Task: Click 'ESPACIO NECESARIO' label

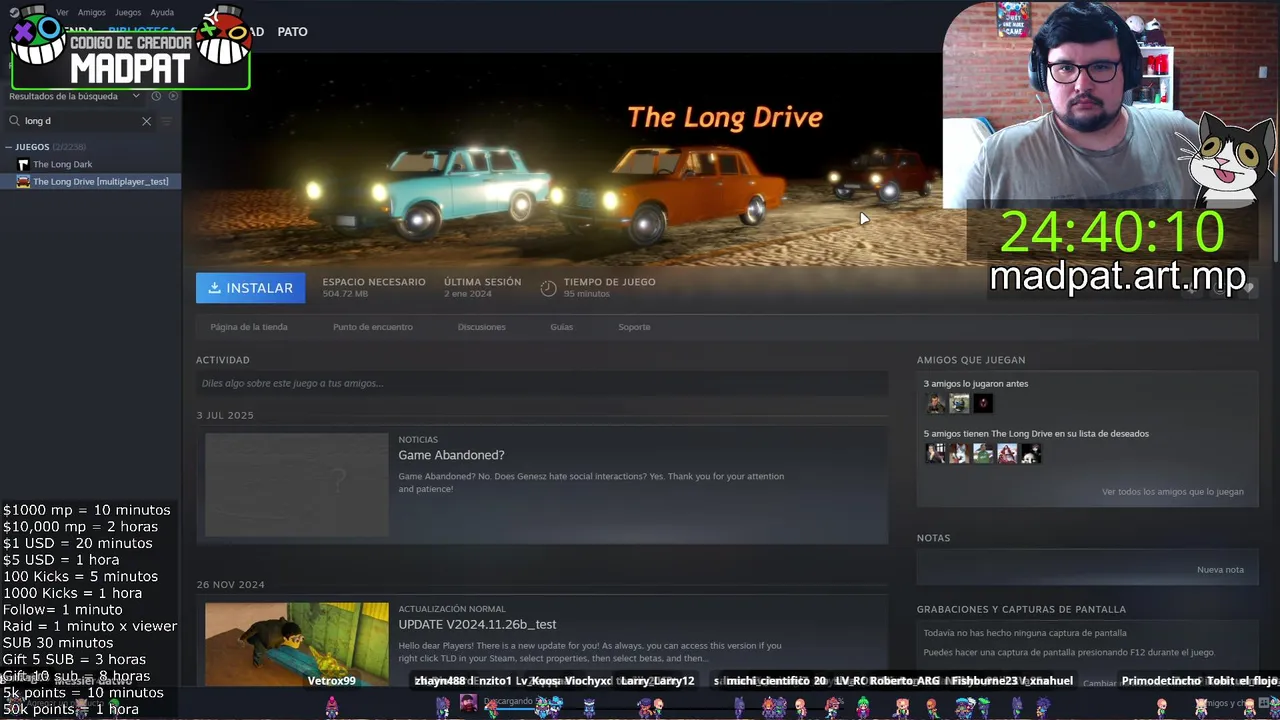Action: tap(374, 282)
